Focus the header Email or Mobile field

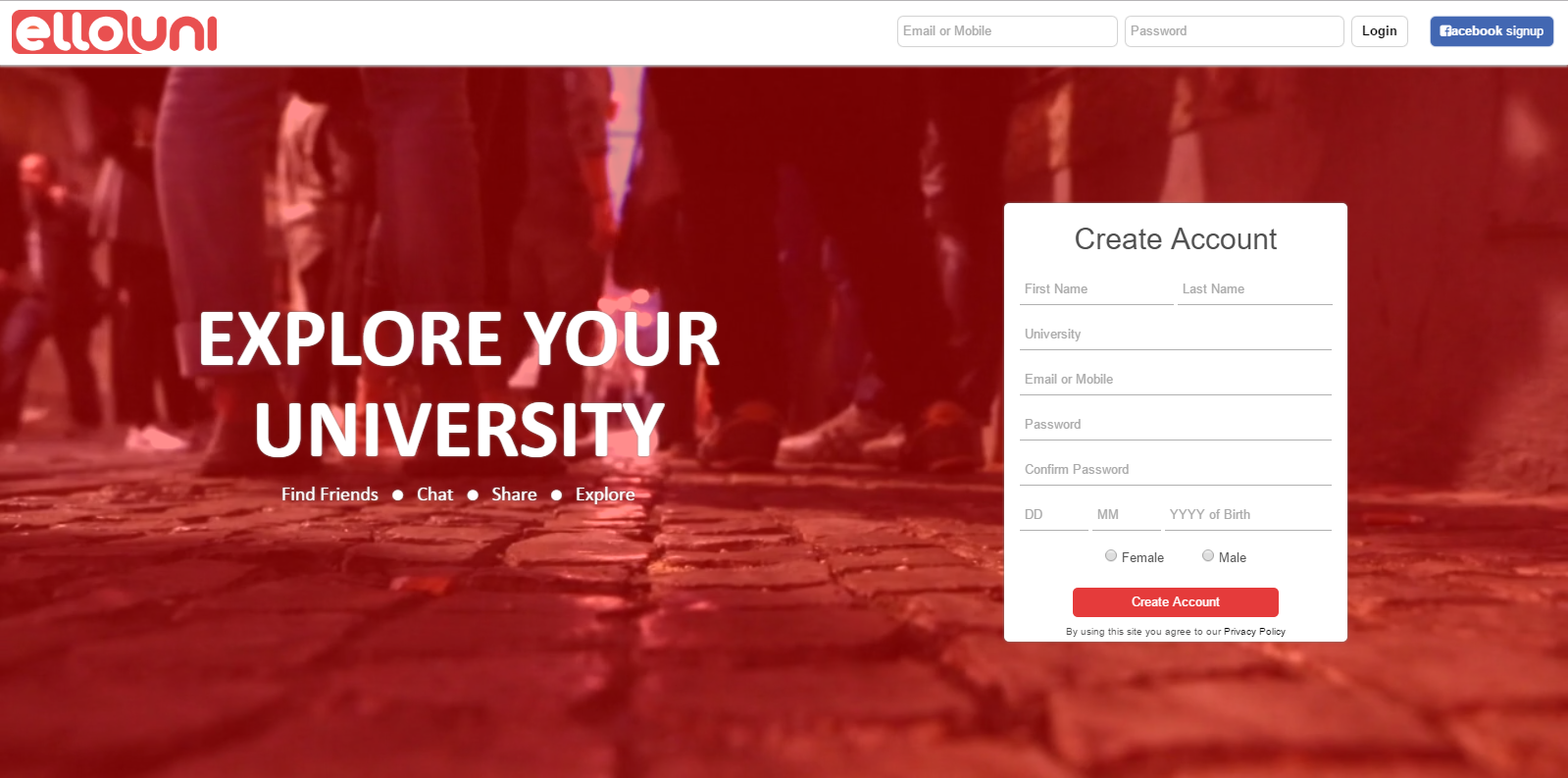1007,31
